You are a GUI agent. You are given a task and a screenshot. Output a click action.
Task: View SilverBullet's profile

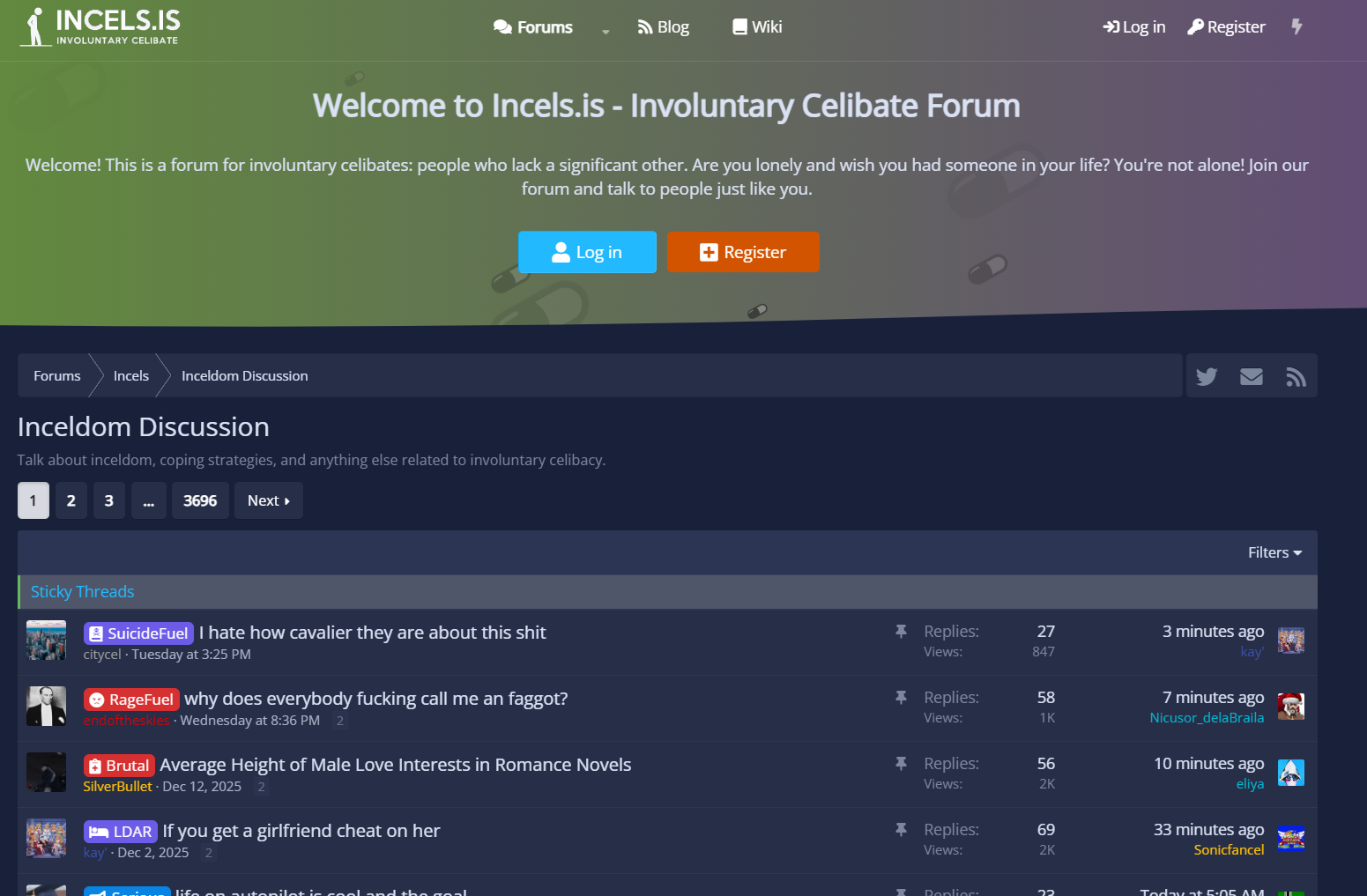118,787
